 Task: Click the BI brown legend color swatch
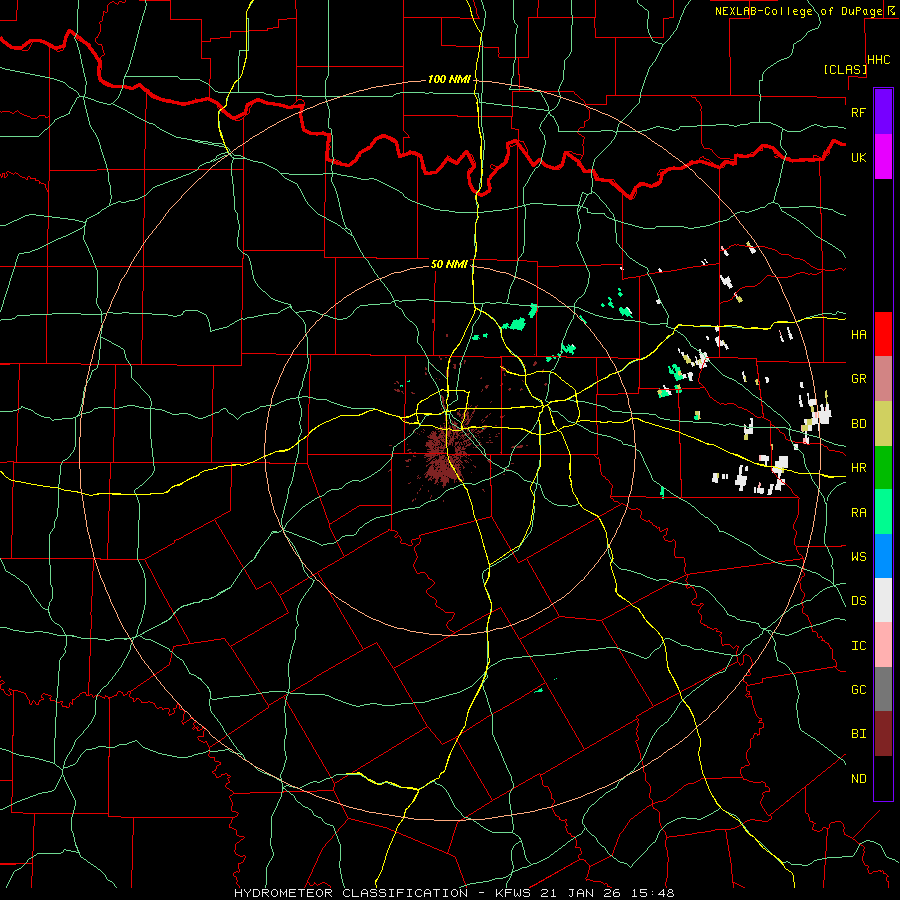point(883,734)
